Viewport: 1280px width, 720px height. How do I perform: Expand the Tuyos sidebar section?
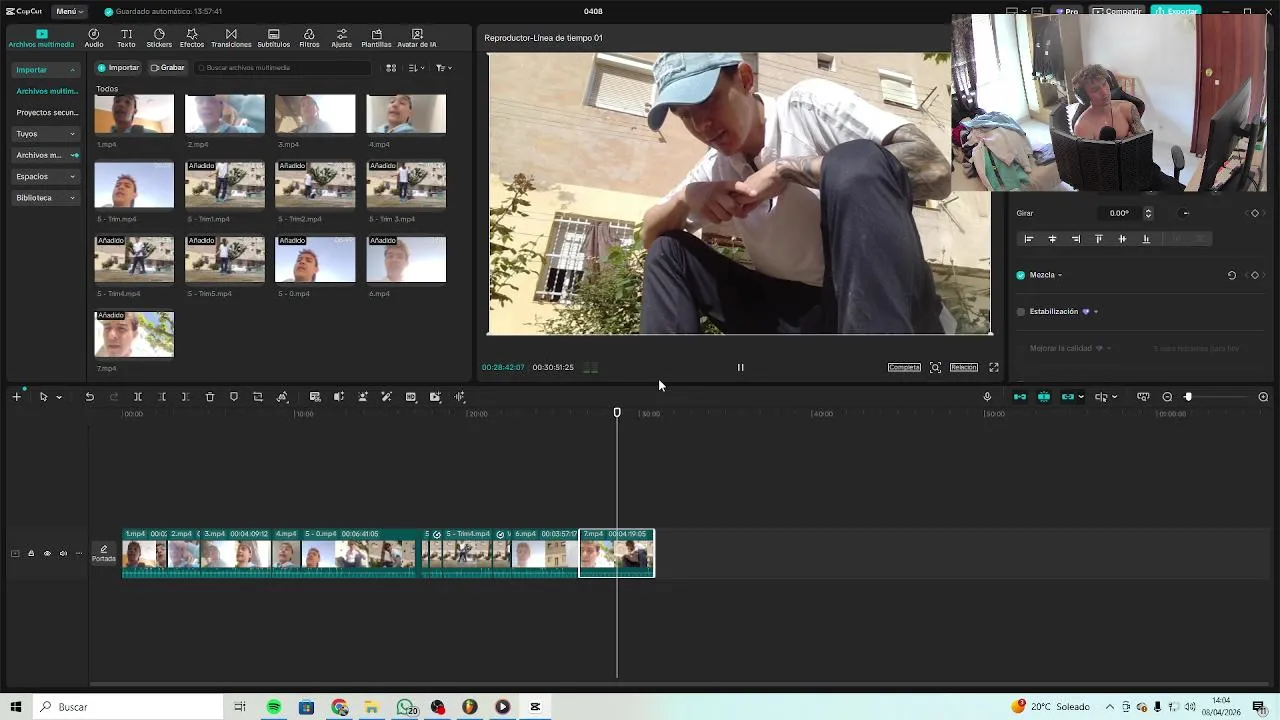pos(46,134)
